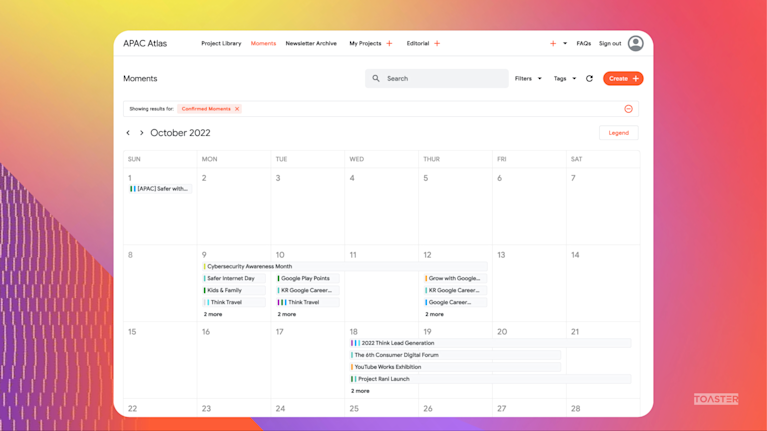Focus the Search input field

point(437,78)
